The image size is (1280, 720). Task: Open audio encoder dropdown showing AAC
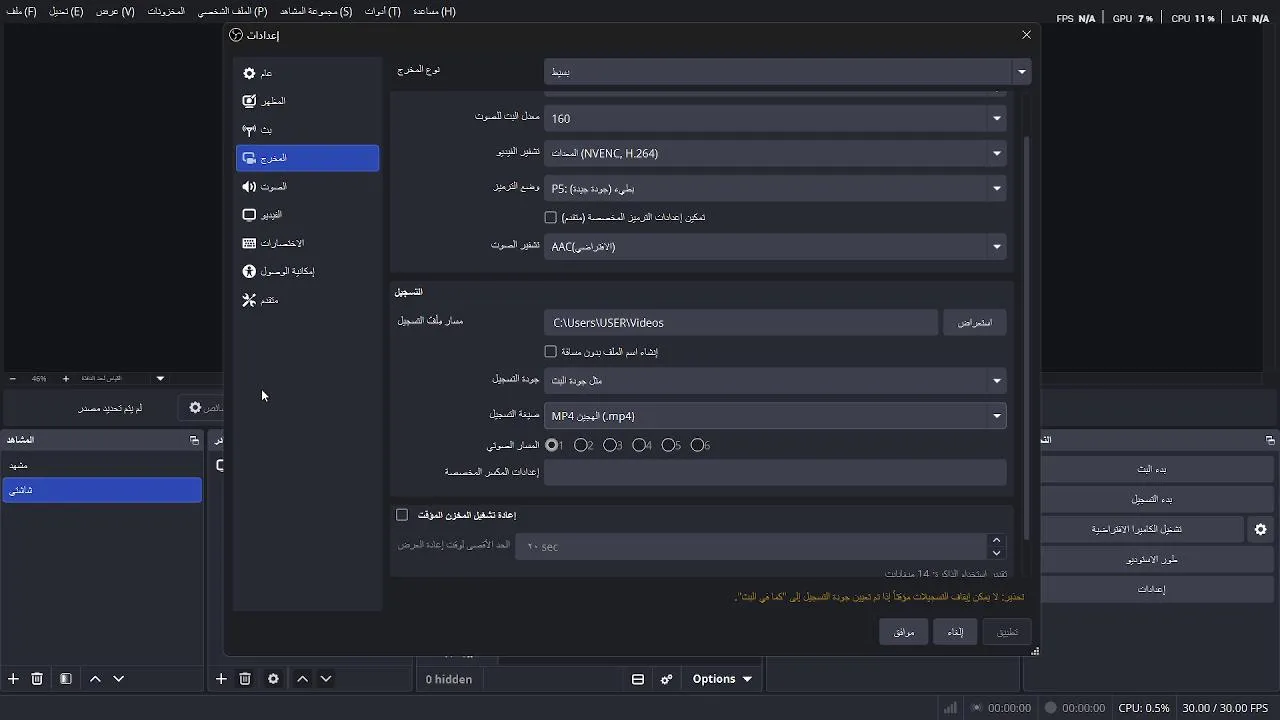pos(775,246)
